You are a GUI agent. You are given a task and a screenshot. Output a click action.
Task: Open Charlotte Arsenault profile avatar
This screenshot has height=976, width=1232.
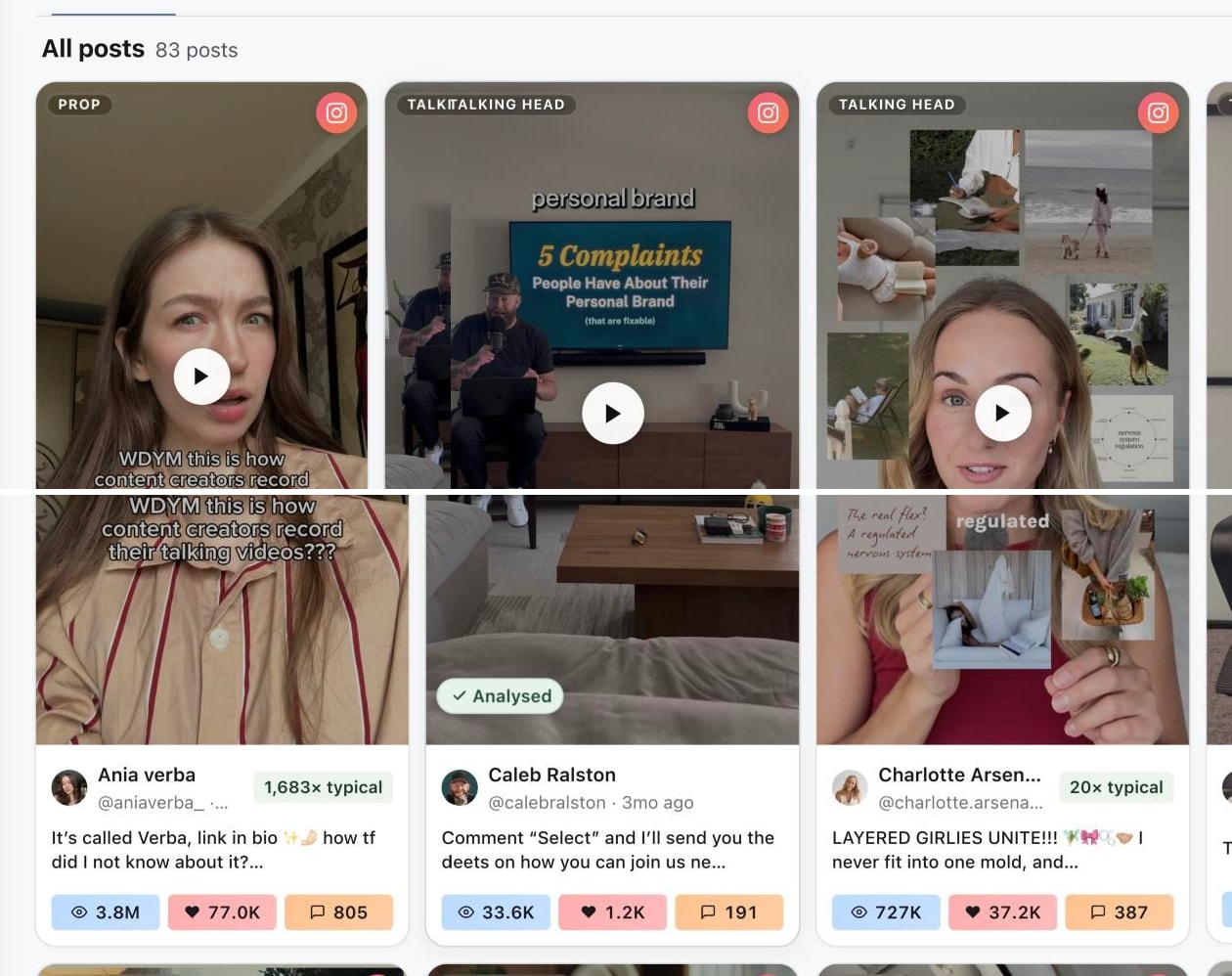pos(850,787)
